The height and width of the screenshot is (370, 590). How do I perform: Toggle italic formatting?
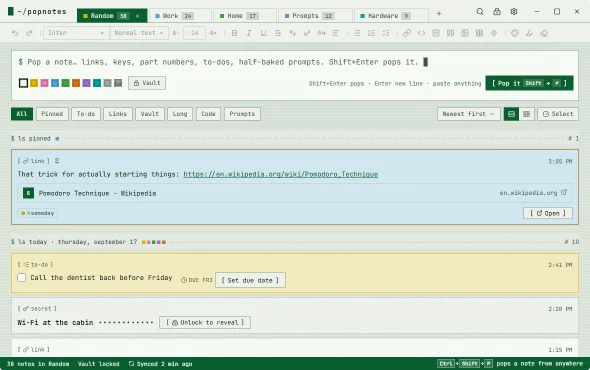[249, 33]
